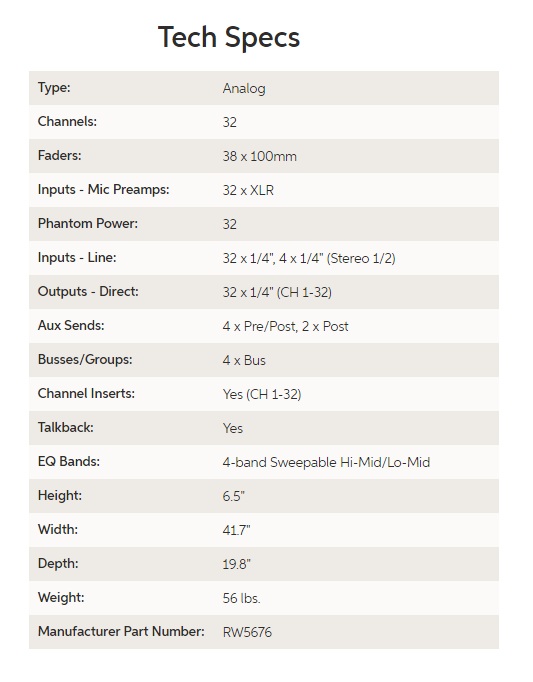Click the Inputs - Line value text
Screen dimensions: 533x682
309,258
